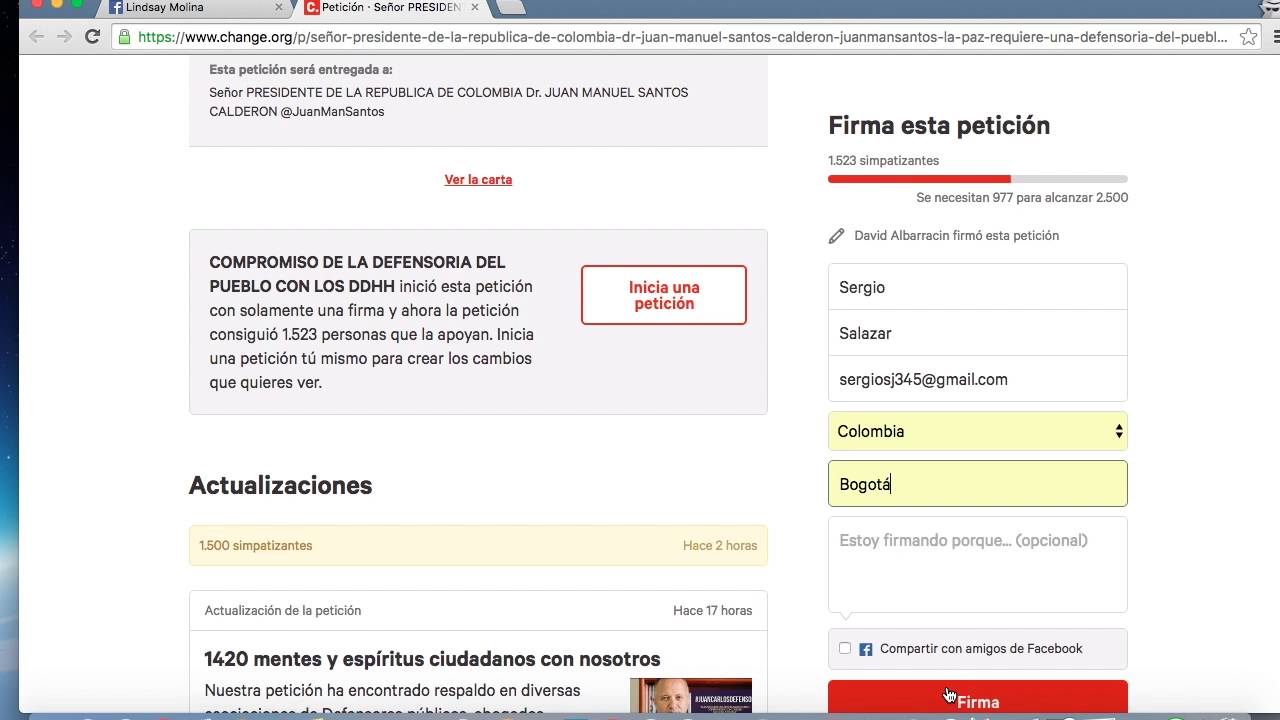Image resolution: width=1280 pixels, height=720 pixels.
Task: Click the Salazar last name field
Action: pos(978,333)
